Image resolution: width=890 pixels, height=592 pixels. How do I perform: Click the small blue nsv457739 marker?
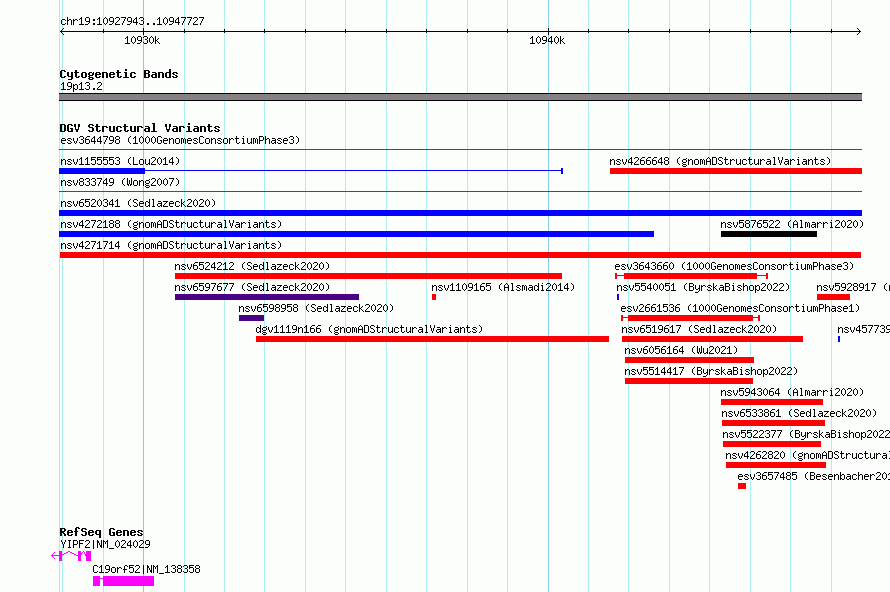coord(839,339)
